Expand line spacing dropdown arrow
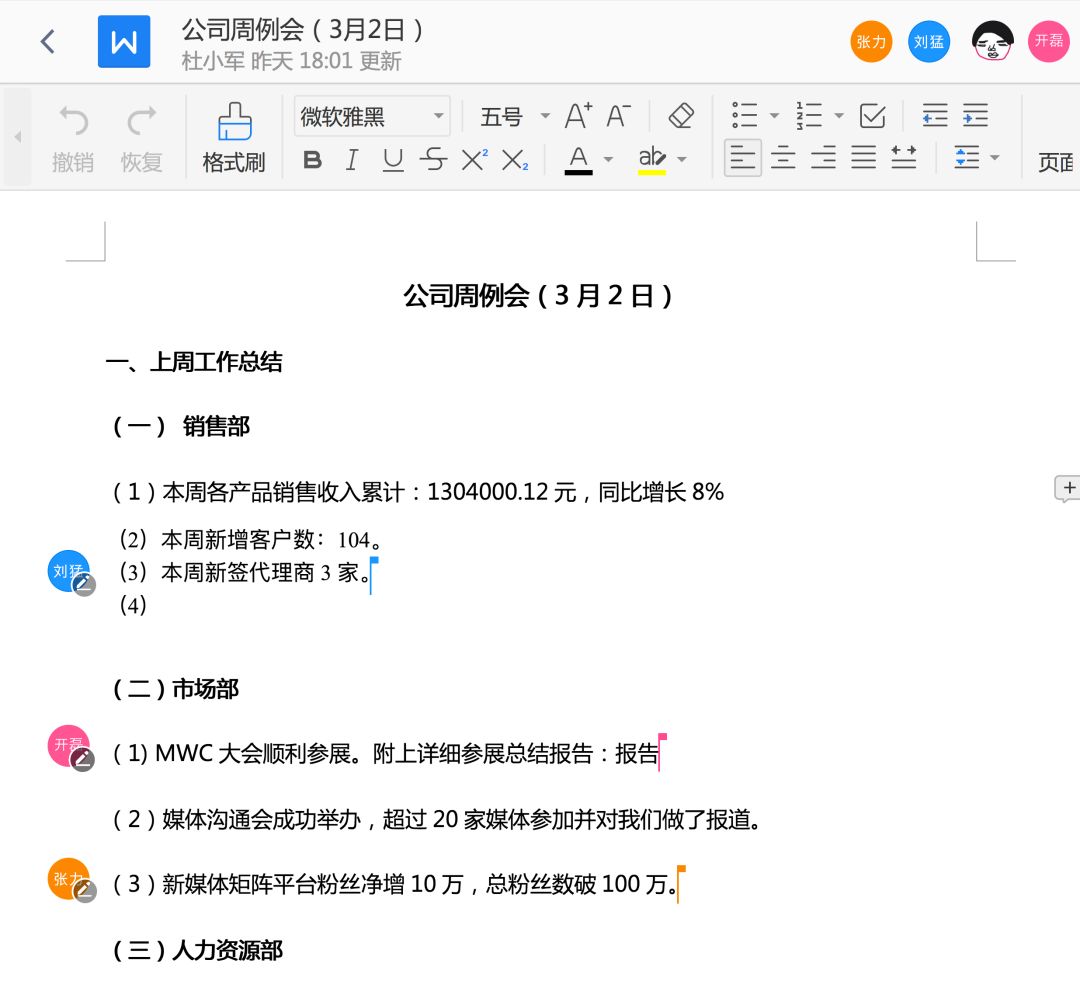This screenshot has height=981, width=1080. coord(995,158)
